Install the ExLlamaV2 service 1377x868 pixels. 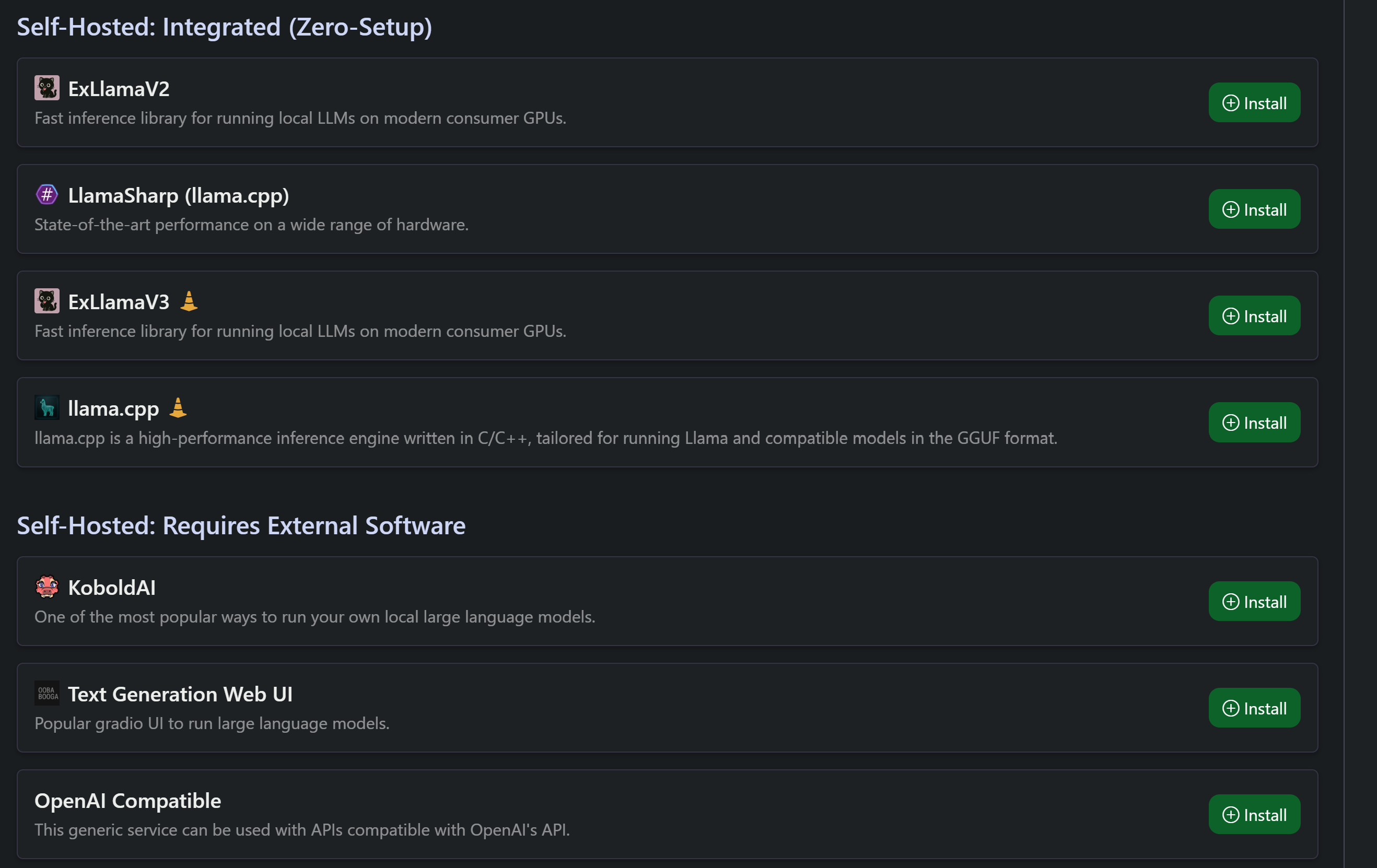pos(1254,103)
